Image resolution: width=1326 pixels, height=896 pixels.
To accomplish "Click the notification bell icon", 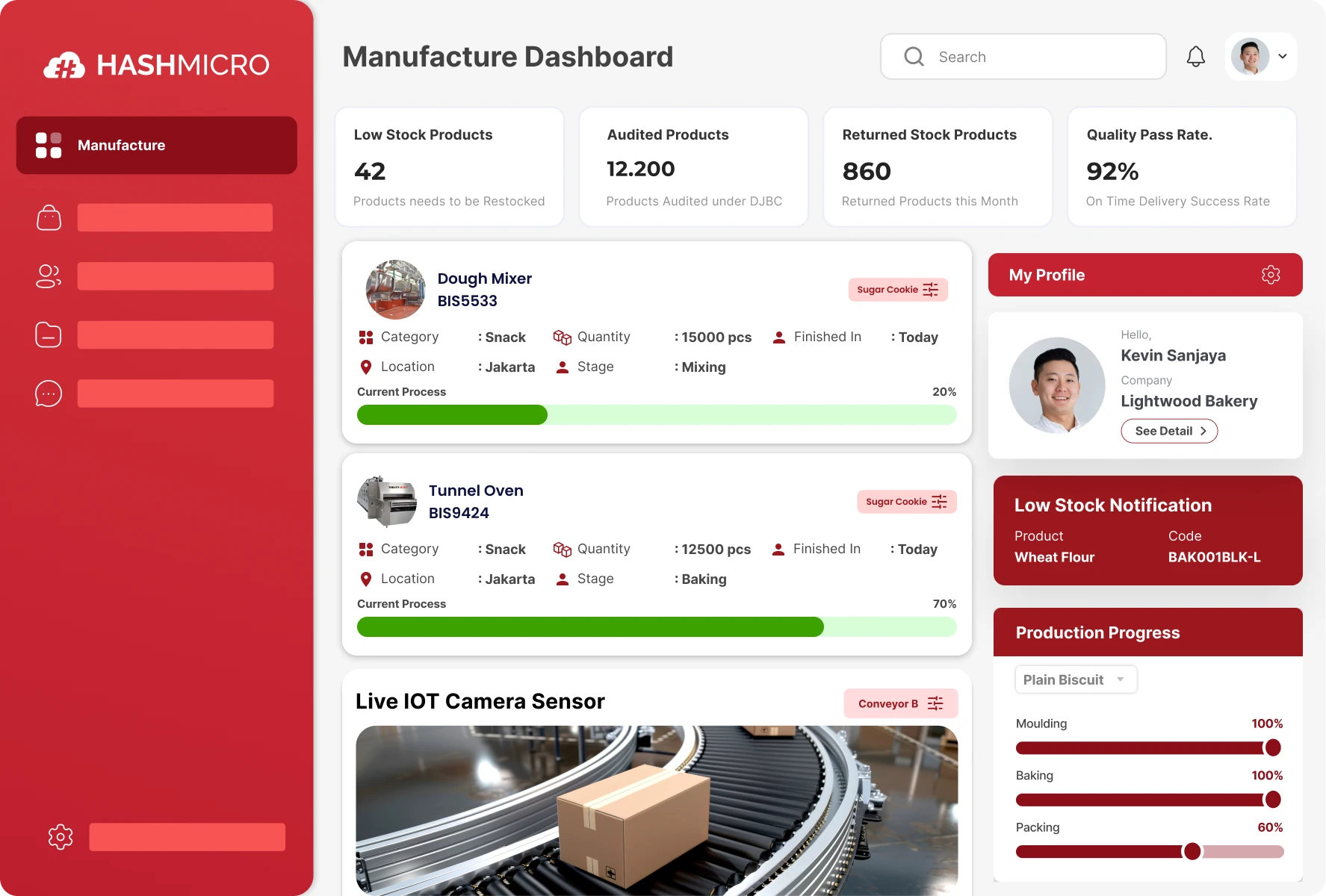I will click(x=1195, y=57).
